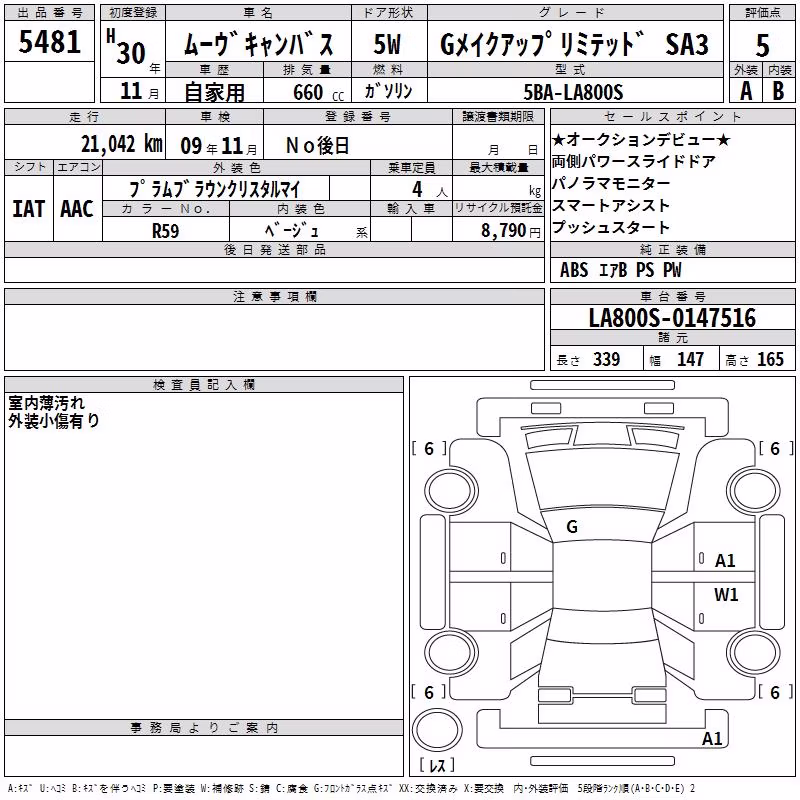Select the 譲渡書類期限 header

[x=498, y=117]
